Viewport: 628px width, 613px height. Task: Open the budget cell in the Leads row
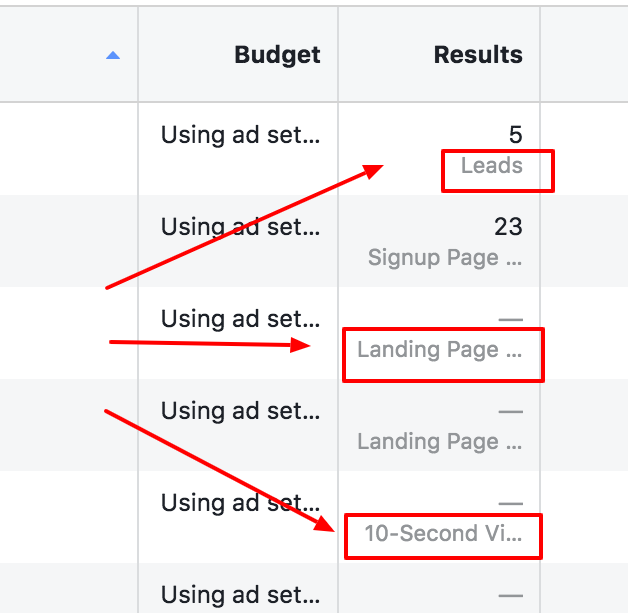pos(240,135)
